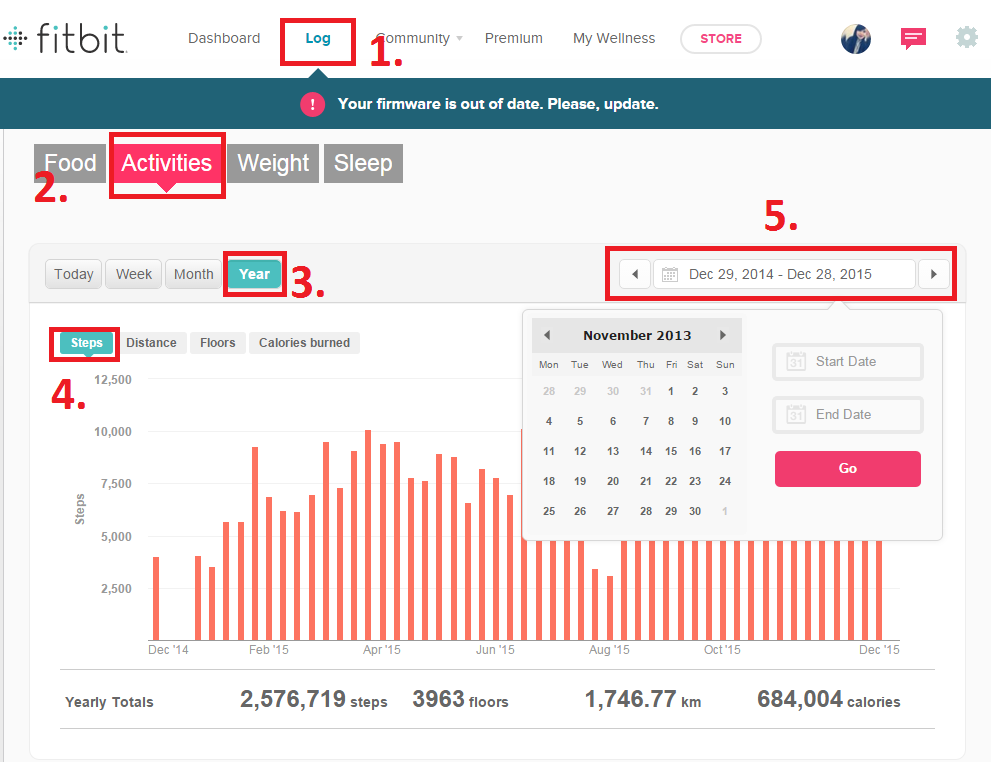Pick November 4 in the calendar
991x762 pixels.
[x=549, y=421]
